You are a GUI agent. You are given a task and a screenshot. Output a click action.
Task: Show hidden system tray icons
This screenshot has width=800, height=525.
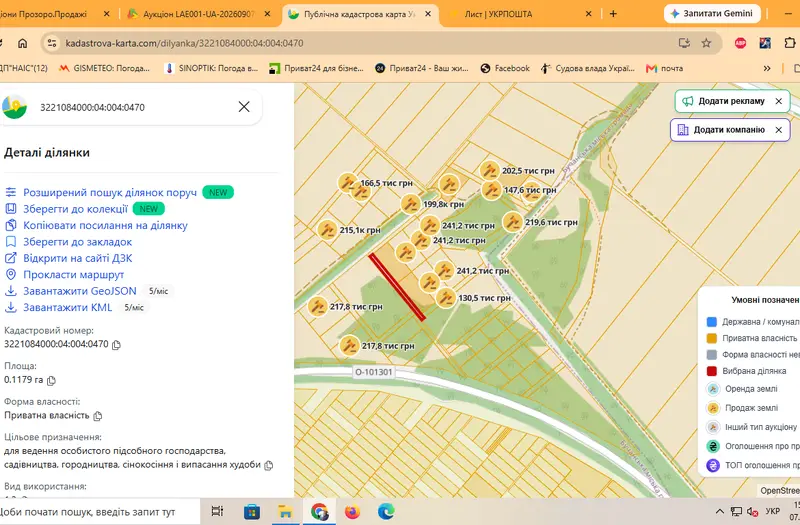(x=719, y=511)
